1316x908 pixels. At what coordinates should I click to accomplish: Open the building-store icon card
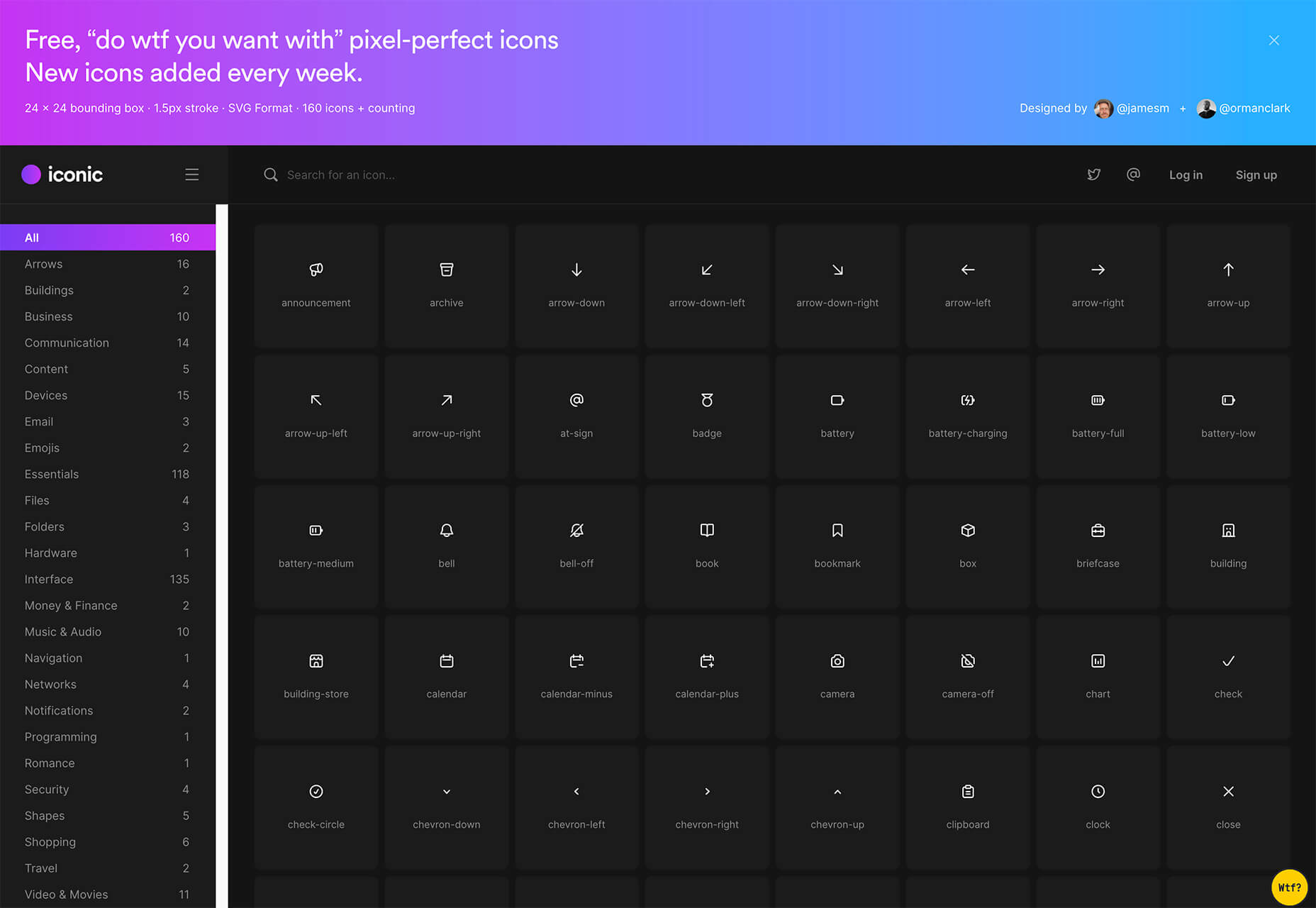(316, 677)
